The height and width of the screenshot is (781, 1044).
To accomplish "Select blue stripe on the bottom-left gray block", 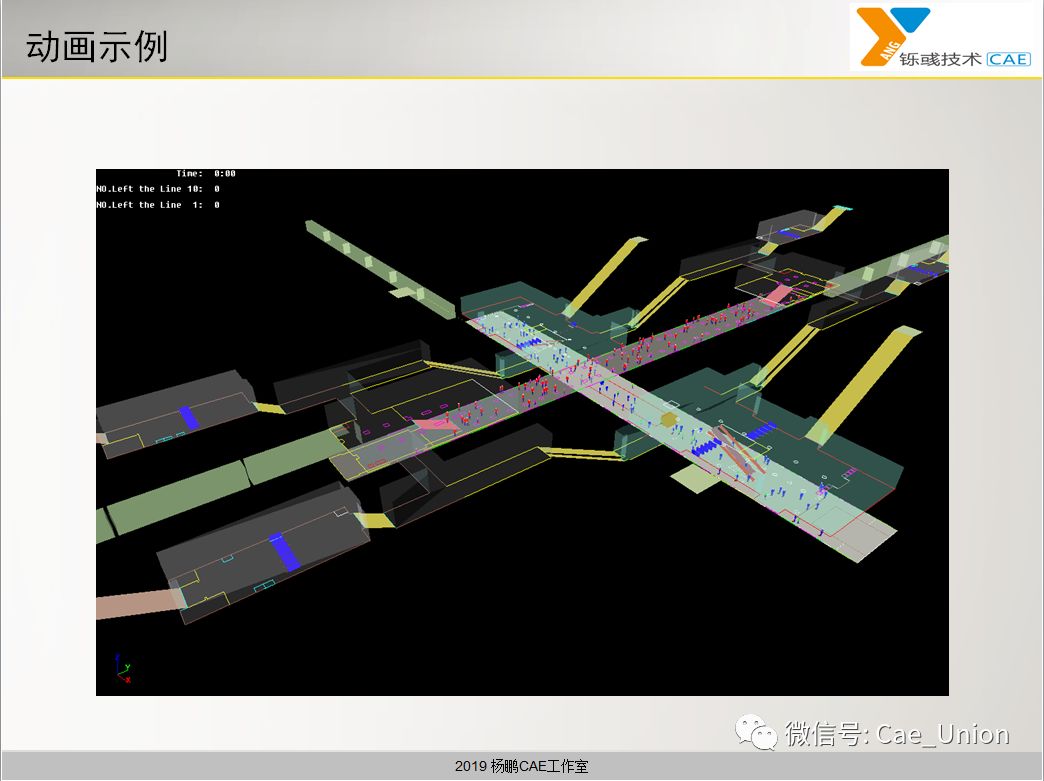I will pyautogui.click(x=284, y=552).
